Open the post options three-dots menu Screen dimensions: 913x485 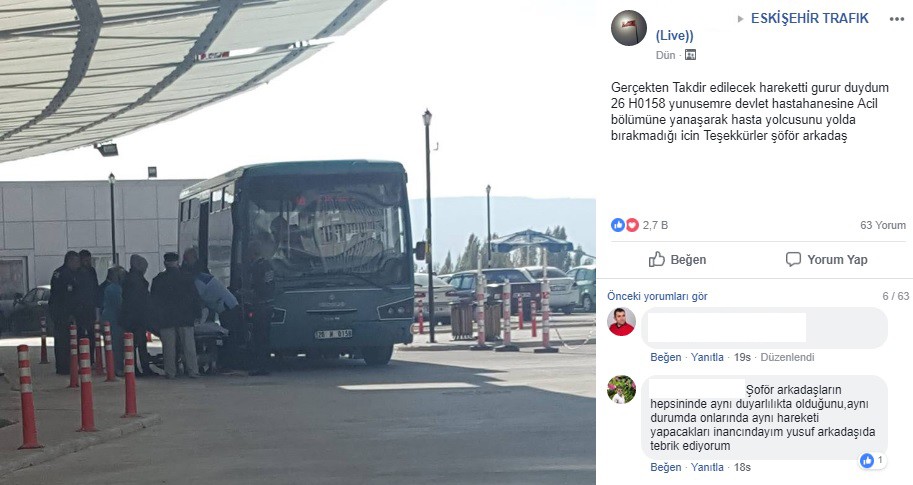(897, 19)
